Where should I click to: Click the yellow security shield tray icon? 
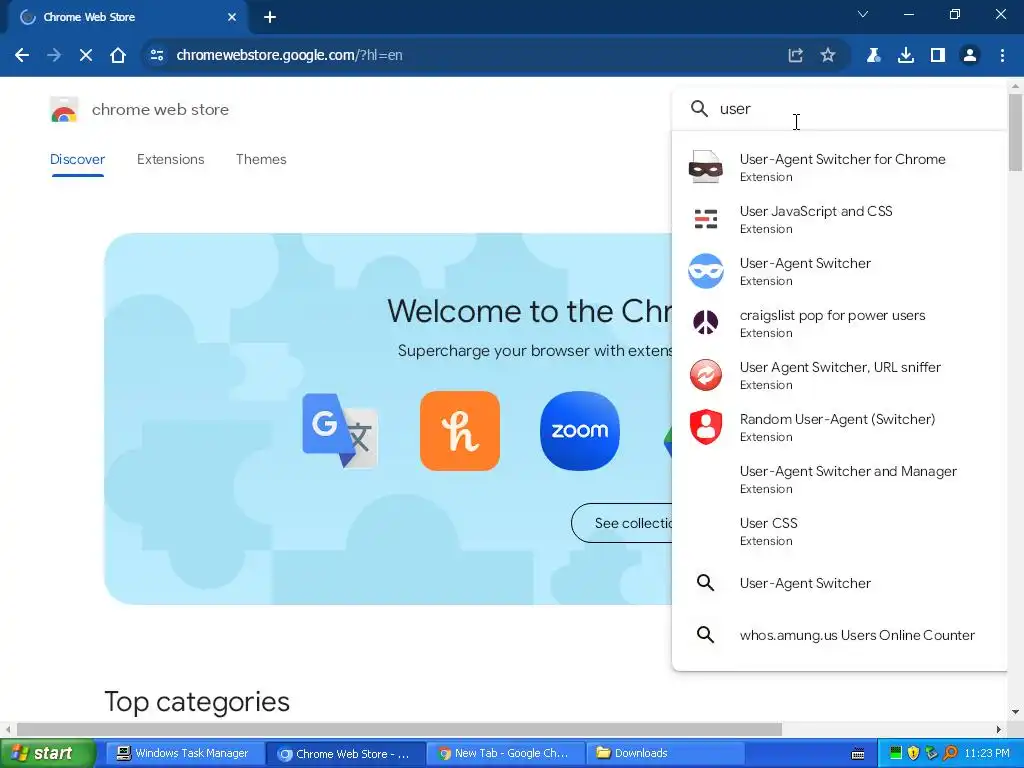click(x=913, y=754)
